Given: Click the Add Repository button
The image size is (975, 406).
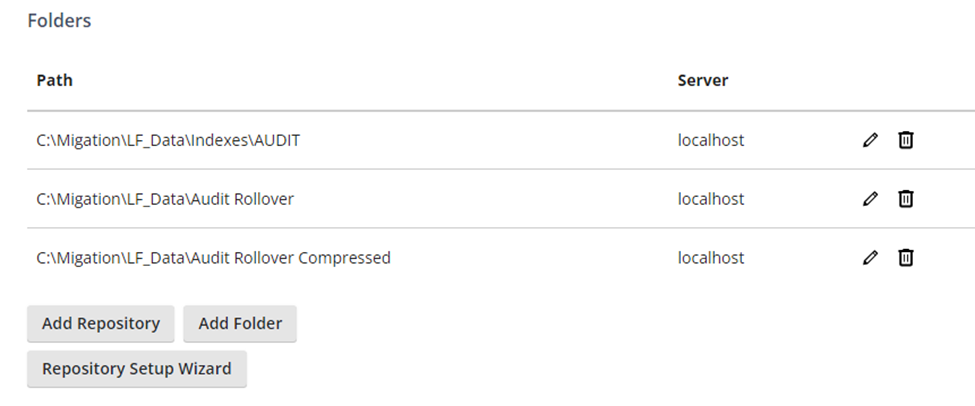Looking at the screenshot, I should (101, 323).
